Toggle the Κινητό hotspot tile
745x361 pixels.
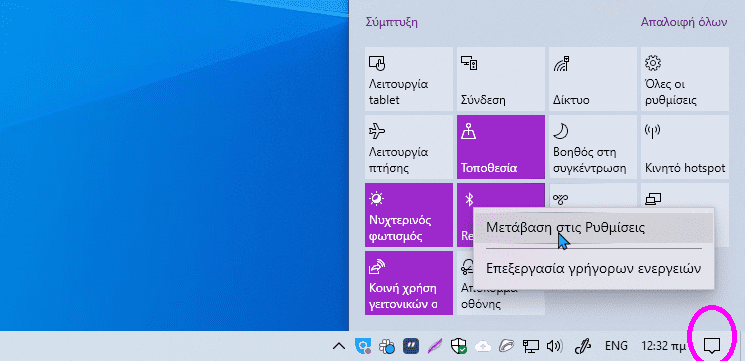(685, 147)
